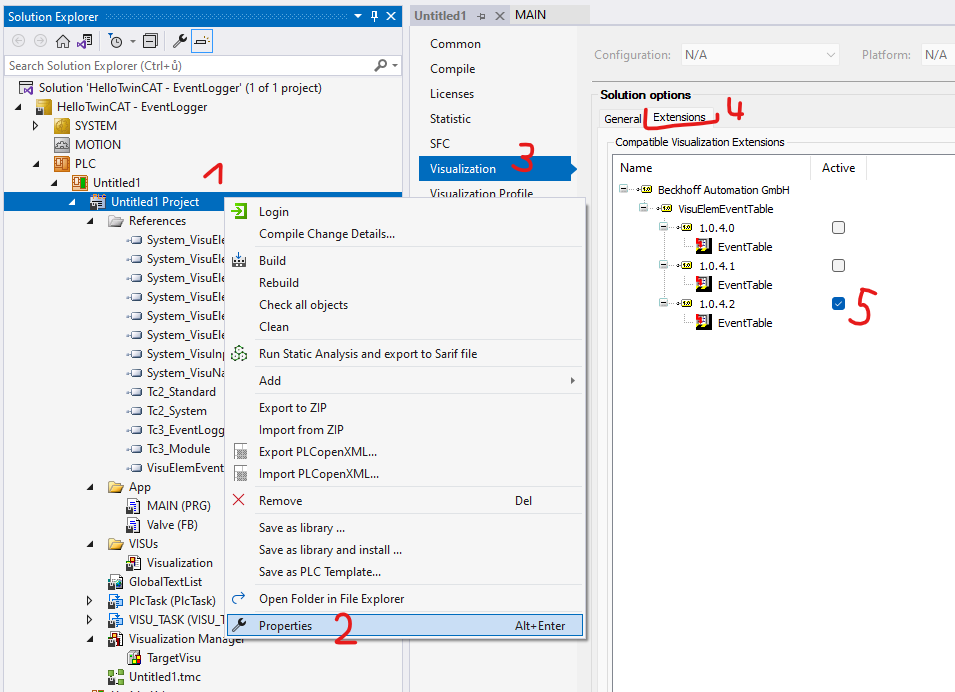Collapse the References folder node
The image size is (955, 692).
[91, 221]
